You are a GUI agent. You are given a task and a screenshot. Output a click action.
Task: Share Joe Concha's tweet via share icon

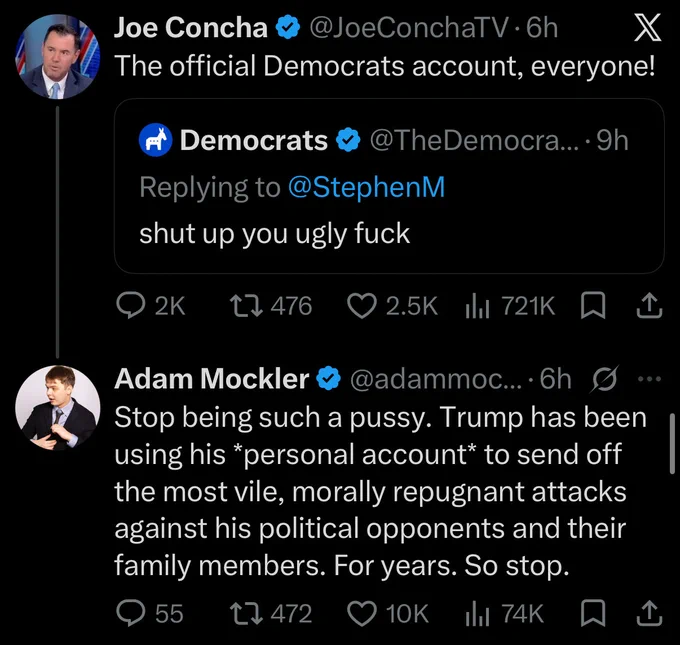(649, 306)
